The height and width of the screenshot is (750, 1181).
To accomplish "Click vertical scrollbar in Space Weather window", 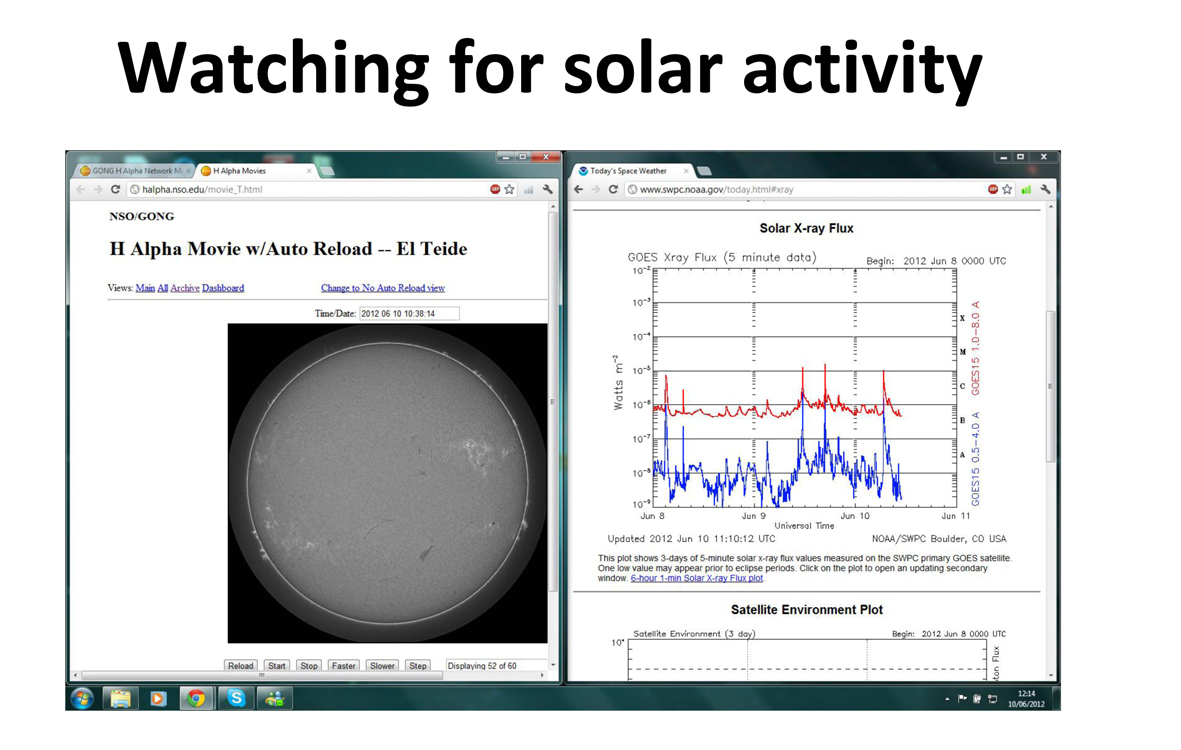I will tap(1051, 386).
